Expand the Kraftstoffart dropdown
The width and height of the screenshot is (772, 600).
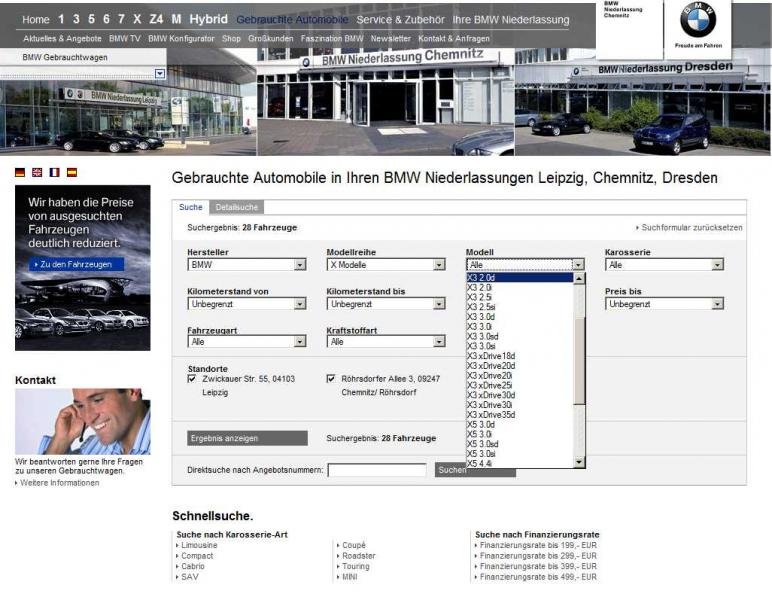(439, 342)
